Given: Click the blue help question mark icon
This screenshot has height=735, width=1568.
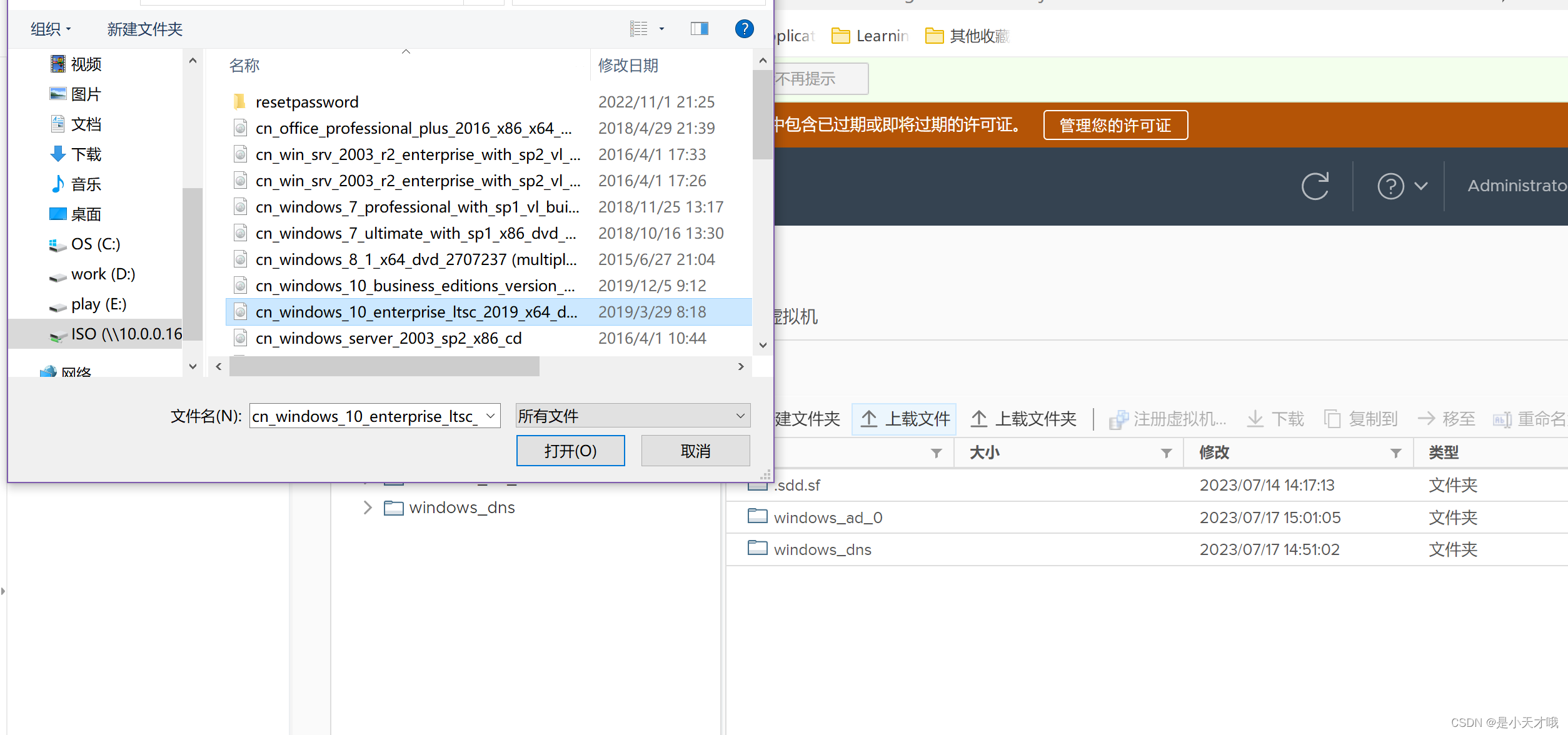Looking at the screenshot, I should (744, 29).
